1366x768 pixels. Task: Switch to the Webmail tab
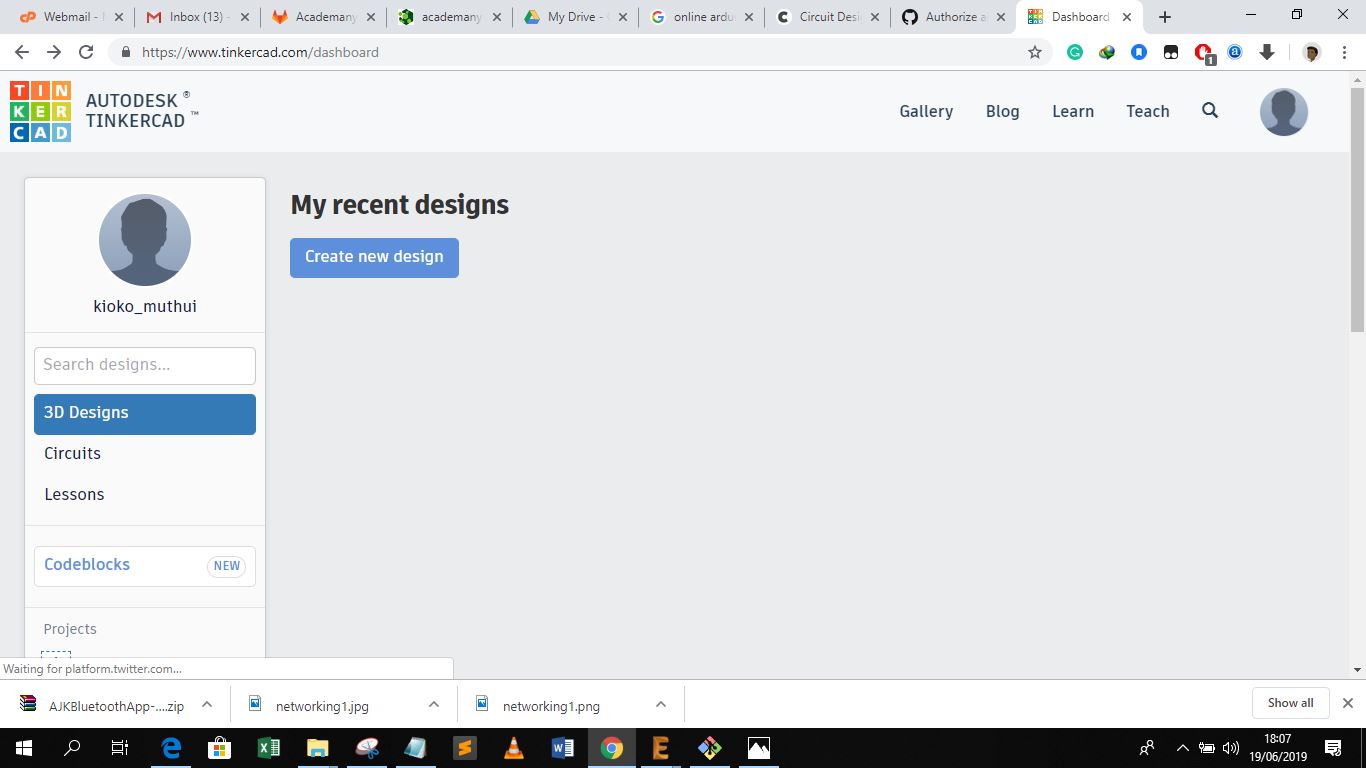[70, 17]
